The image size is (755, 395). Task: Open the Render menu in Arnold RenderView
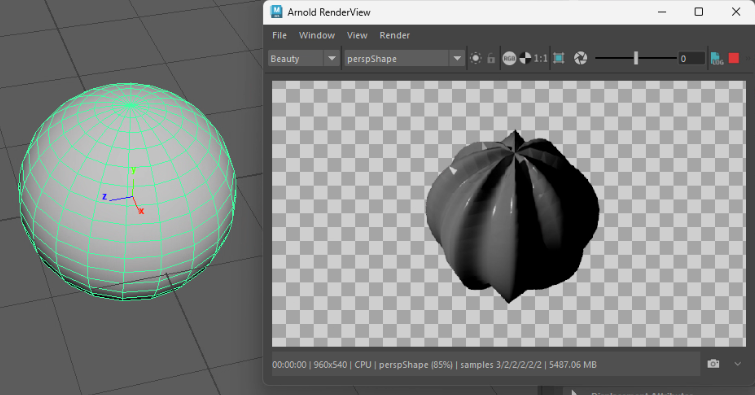pyautogui.click(x=394, y=35)
